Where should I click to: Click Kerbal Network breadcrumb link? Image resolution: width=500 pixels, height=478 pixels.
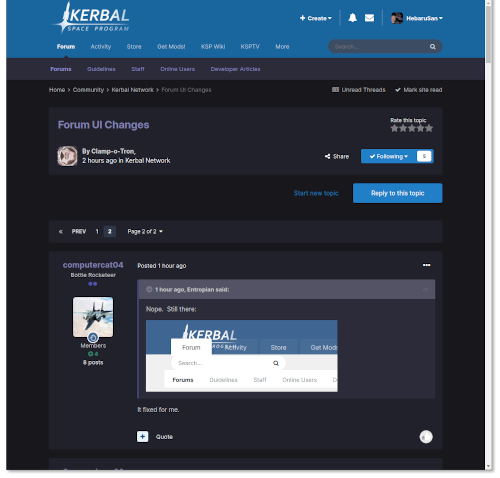pos(133,90)
